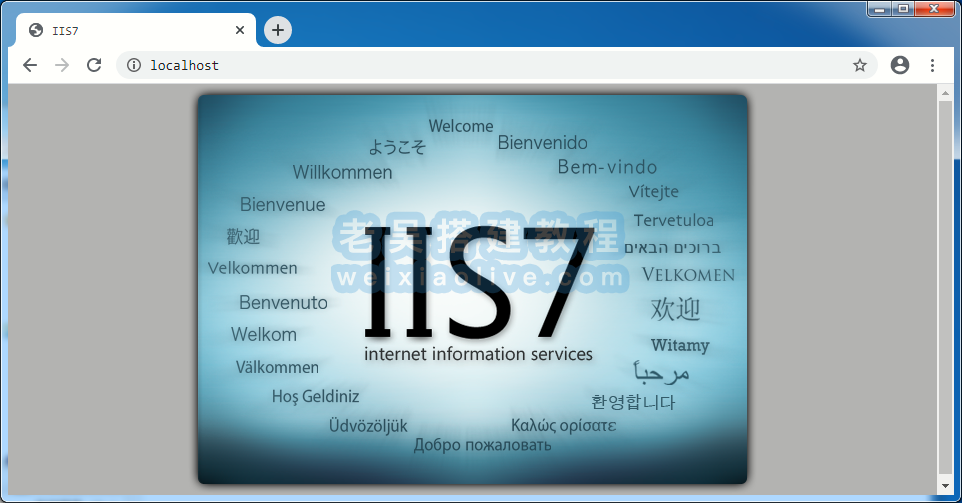
Task: Close the IIS7 tab
Action: [x=240, y=30]
